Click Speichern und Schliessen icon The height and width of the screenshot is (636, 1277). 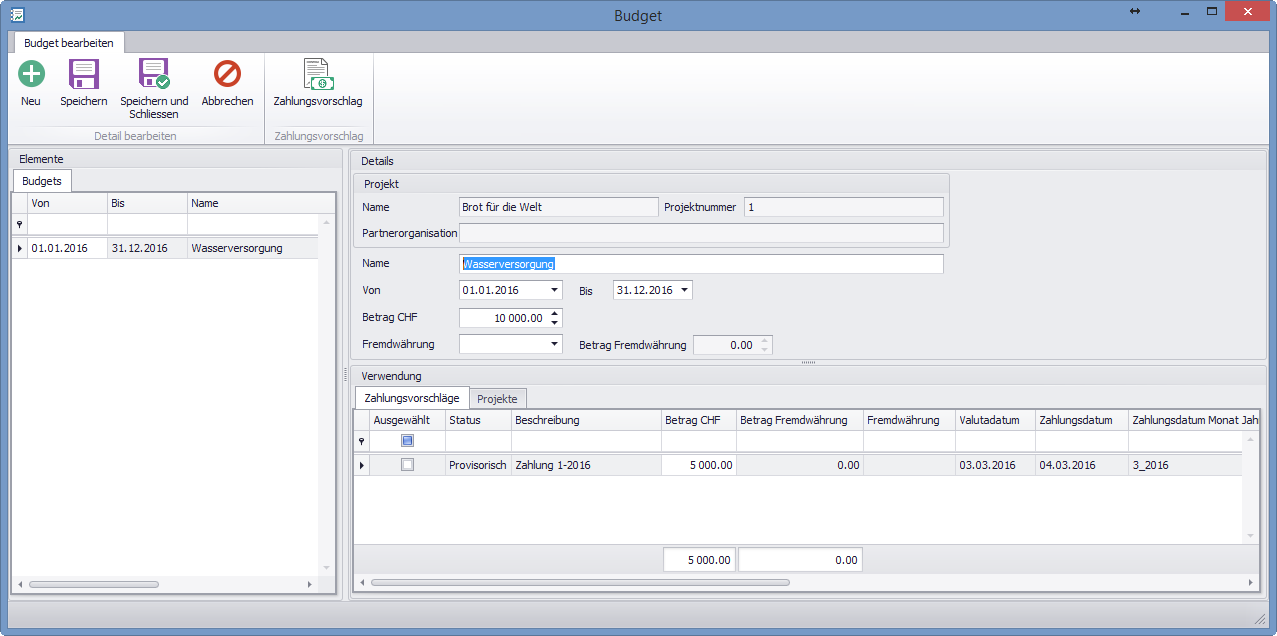[154, 74]
